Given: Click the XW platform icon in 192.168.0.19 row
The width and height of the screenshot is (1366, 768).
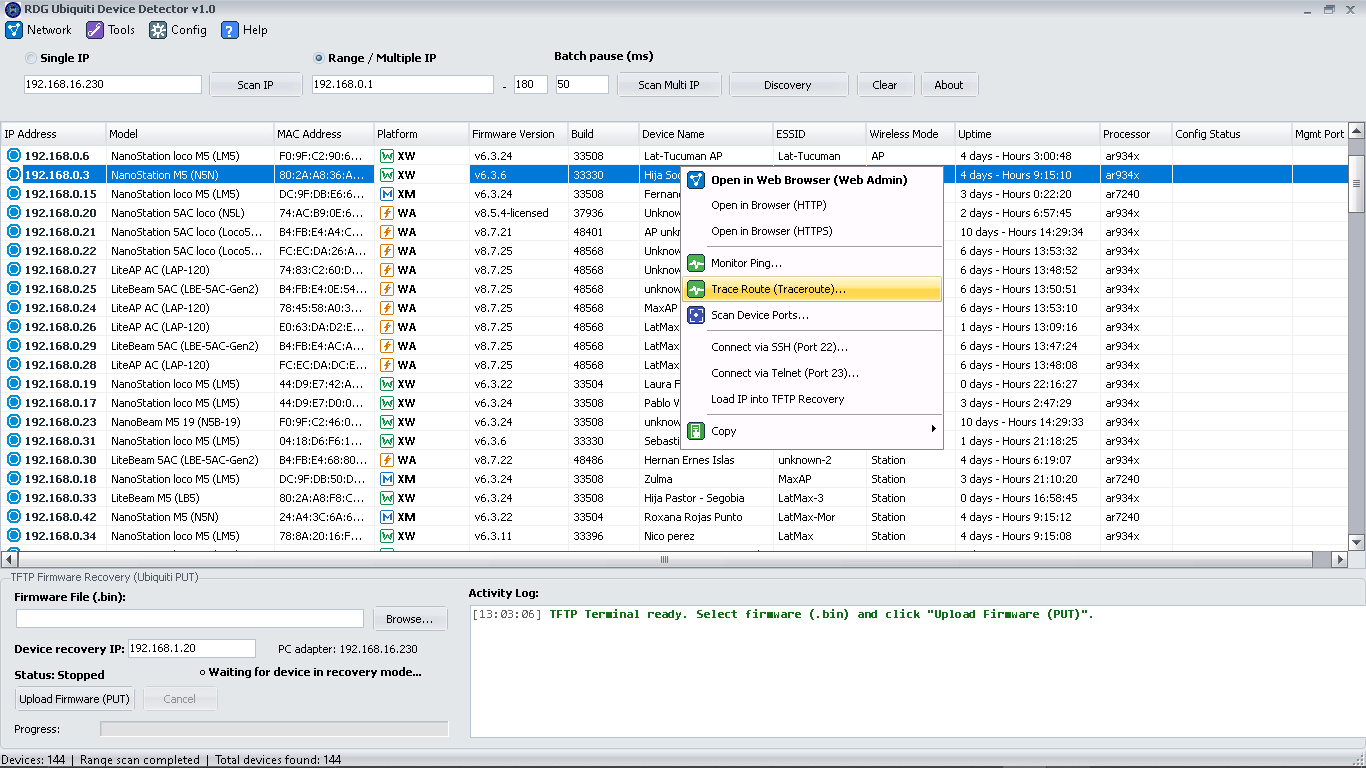Looking at the screenshot, I should point(387,384).
